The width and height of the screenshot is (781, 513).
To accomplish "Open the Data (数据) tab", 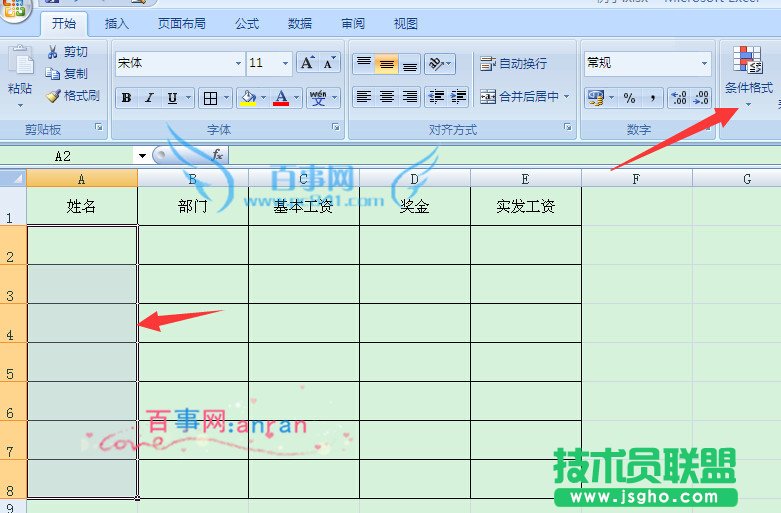I will (300, 23).
